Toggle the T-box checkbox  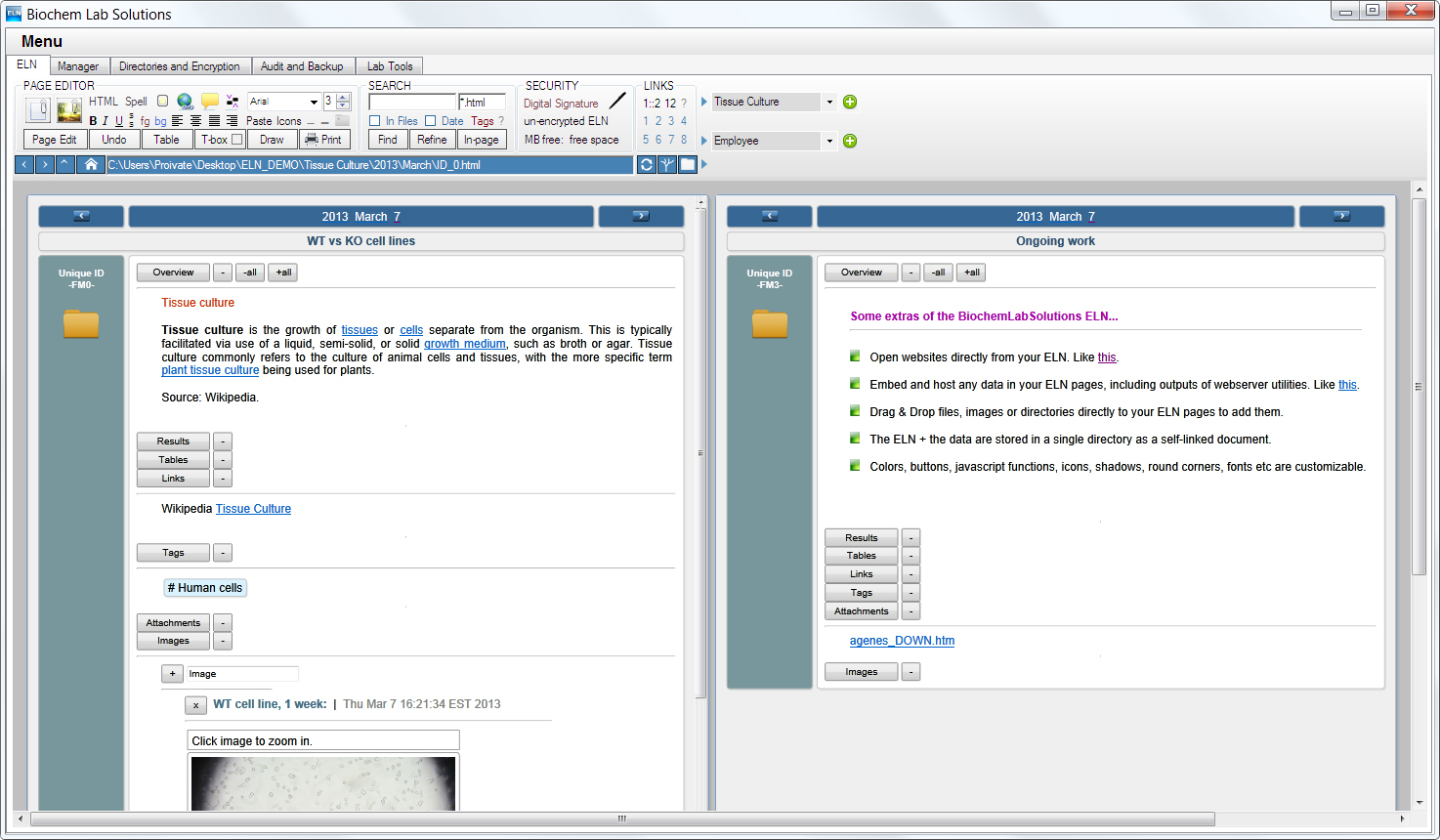click(x=236, y=140)
